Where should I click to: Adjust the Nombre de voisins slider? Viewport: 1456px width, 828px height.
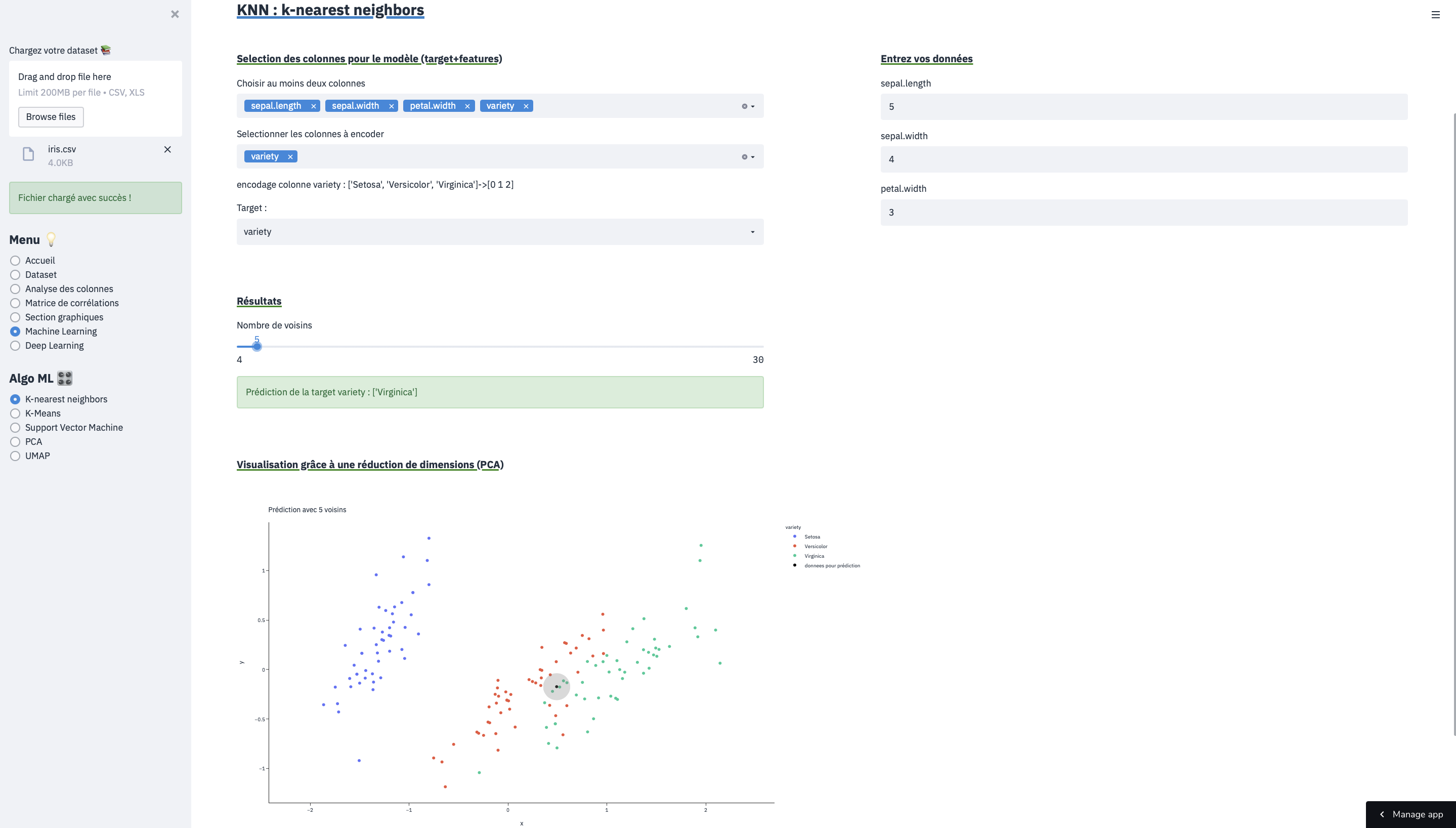pos(257,346)
